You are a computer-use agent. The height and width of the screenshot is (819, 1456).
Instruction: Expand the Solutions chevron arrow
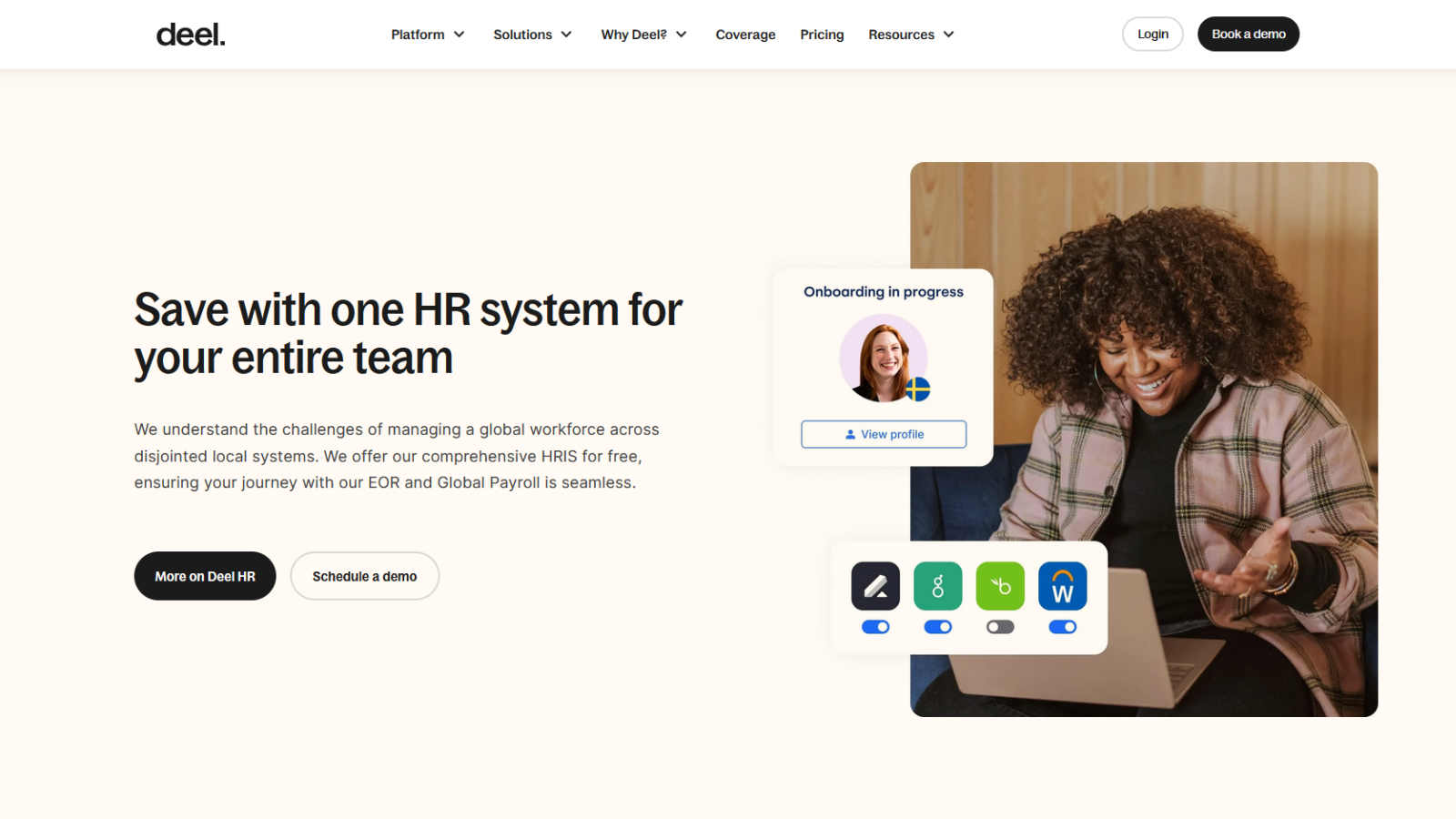566,35
